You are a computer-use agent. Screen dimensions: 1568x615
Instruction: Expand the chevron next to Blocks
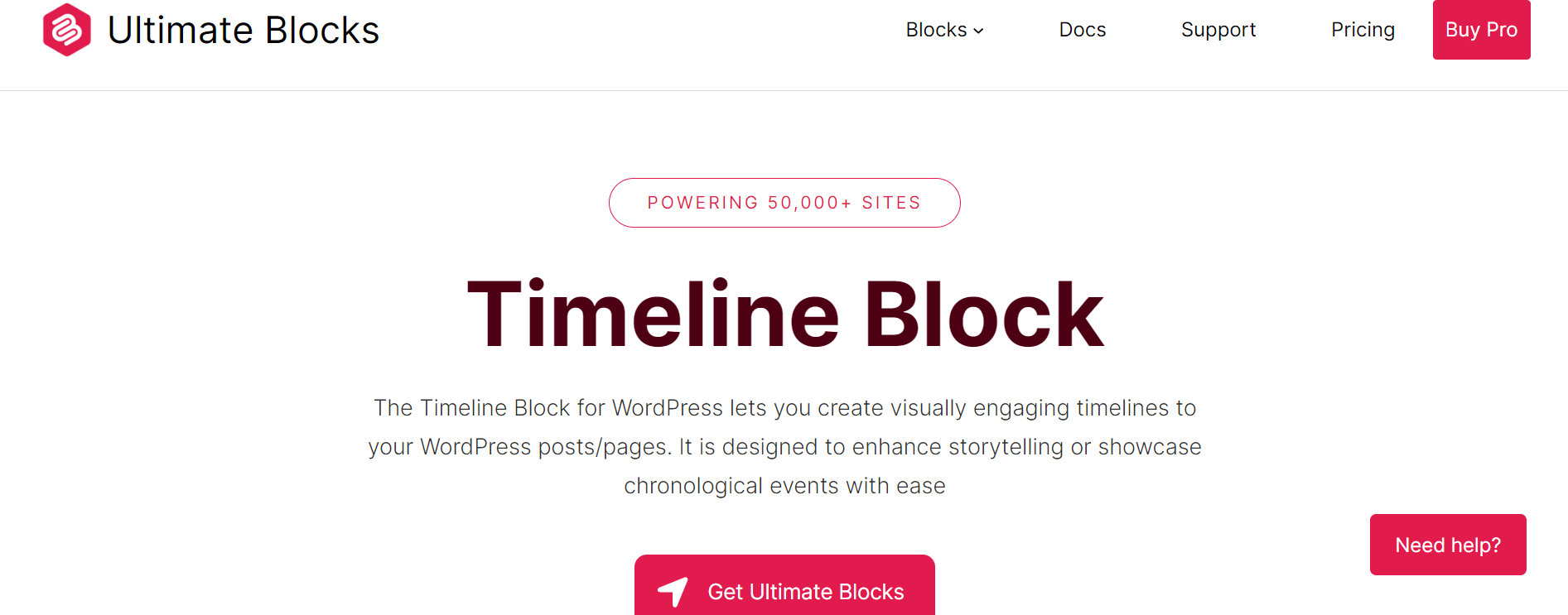(979, 31)
